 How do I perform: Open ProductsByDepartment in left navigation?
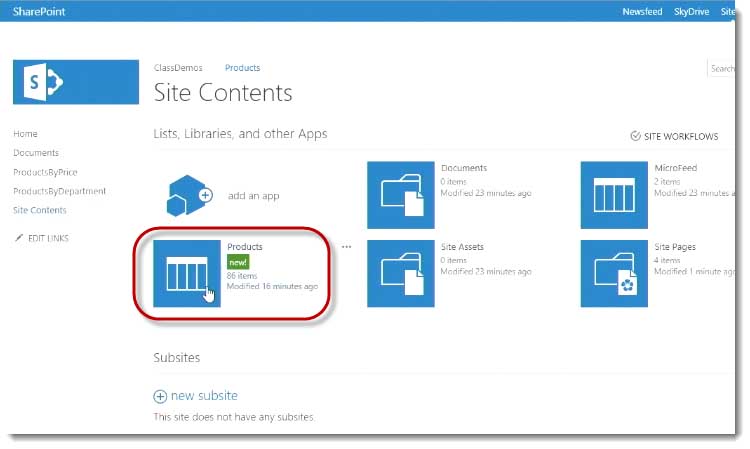[x=59, y=191]
